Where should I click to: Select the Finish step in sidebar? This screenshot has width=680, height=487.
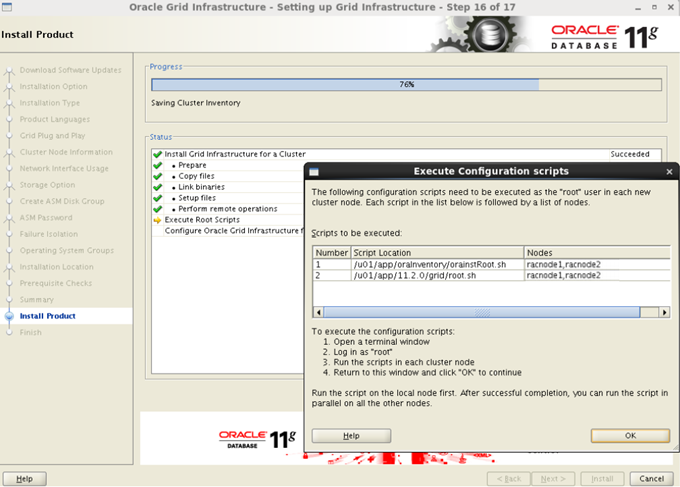click(30, 333)
